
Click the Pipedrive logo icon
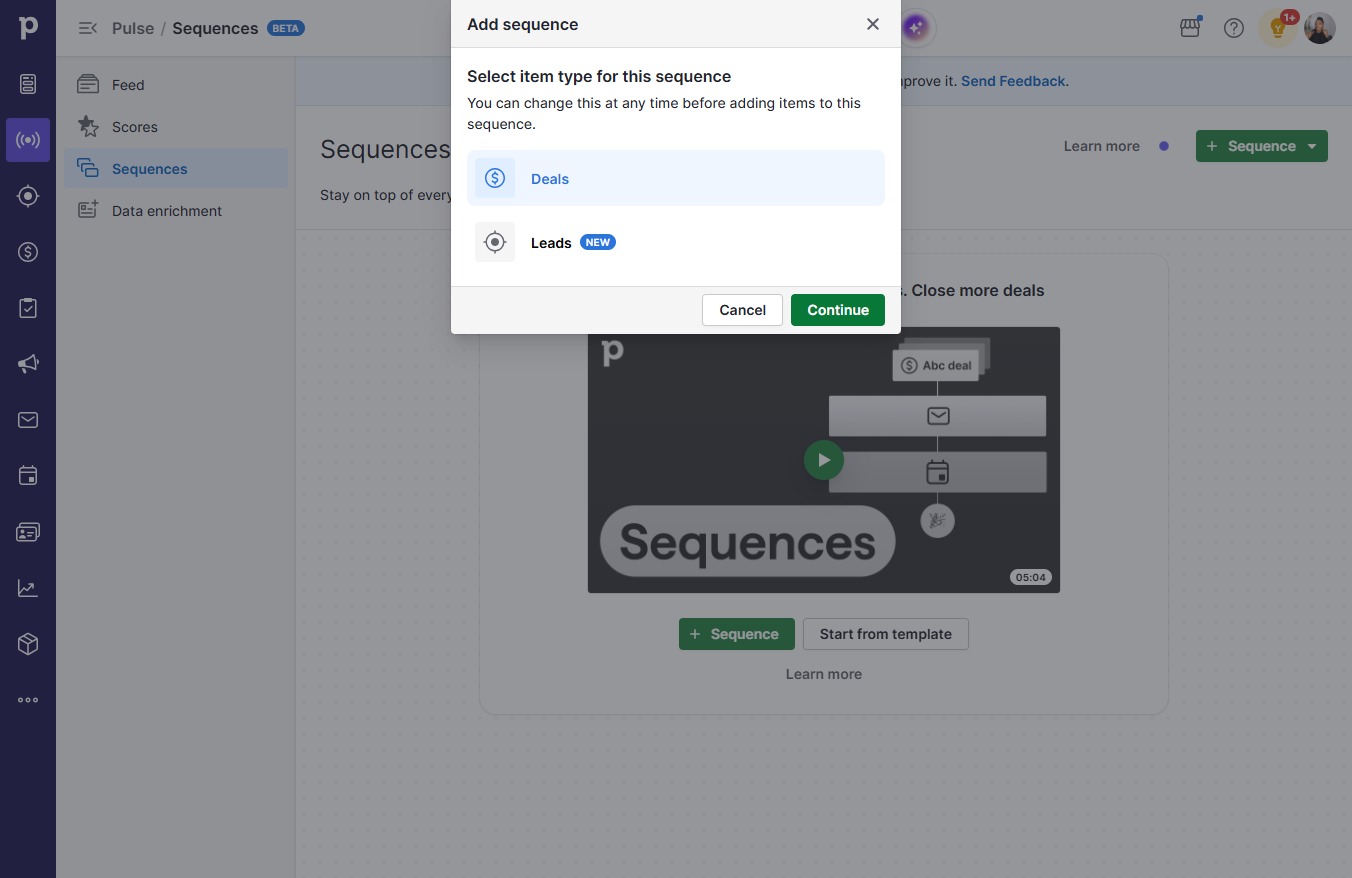click(x=28, y=28)
